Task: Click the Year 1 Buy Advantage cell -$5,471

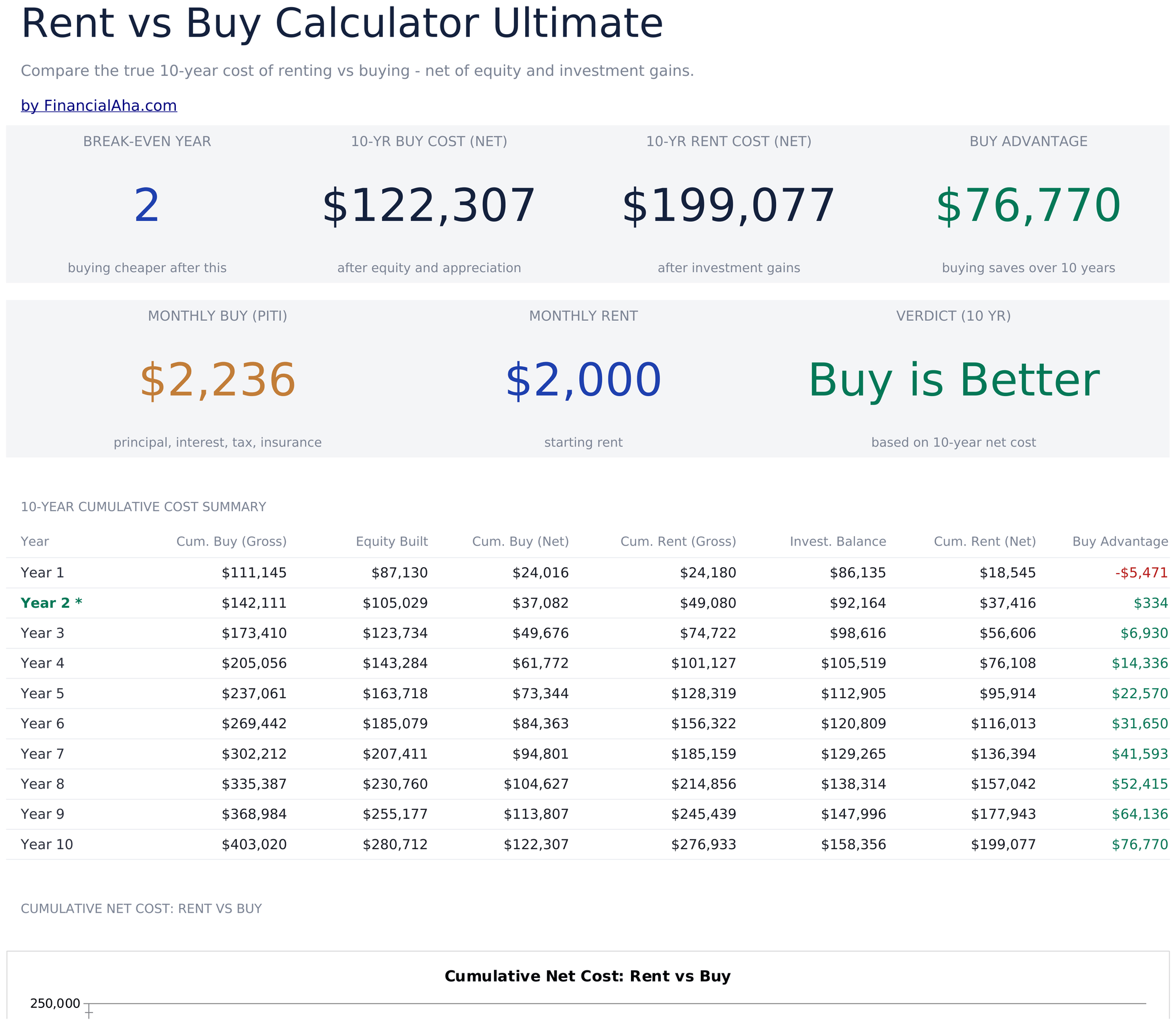Action: [x=1141, y=573]
